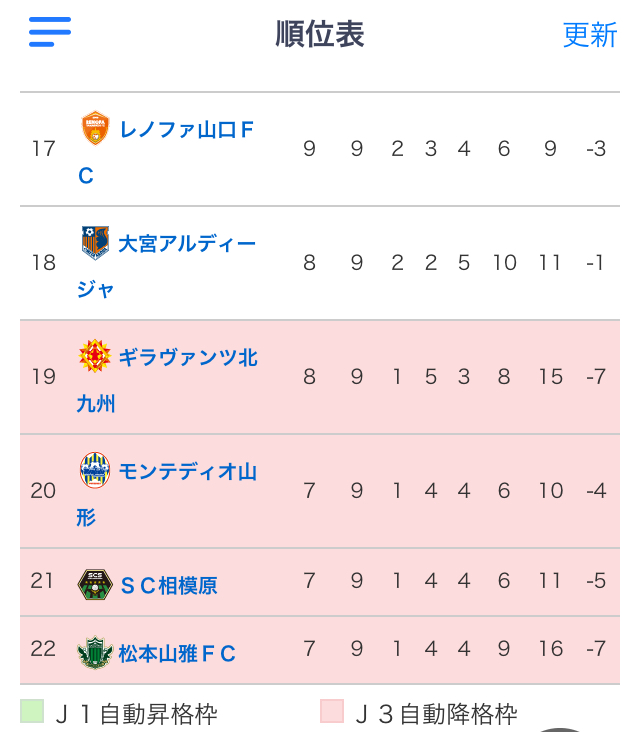Select rank 19 row number

tap(44, 377)
